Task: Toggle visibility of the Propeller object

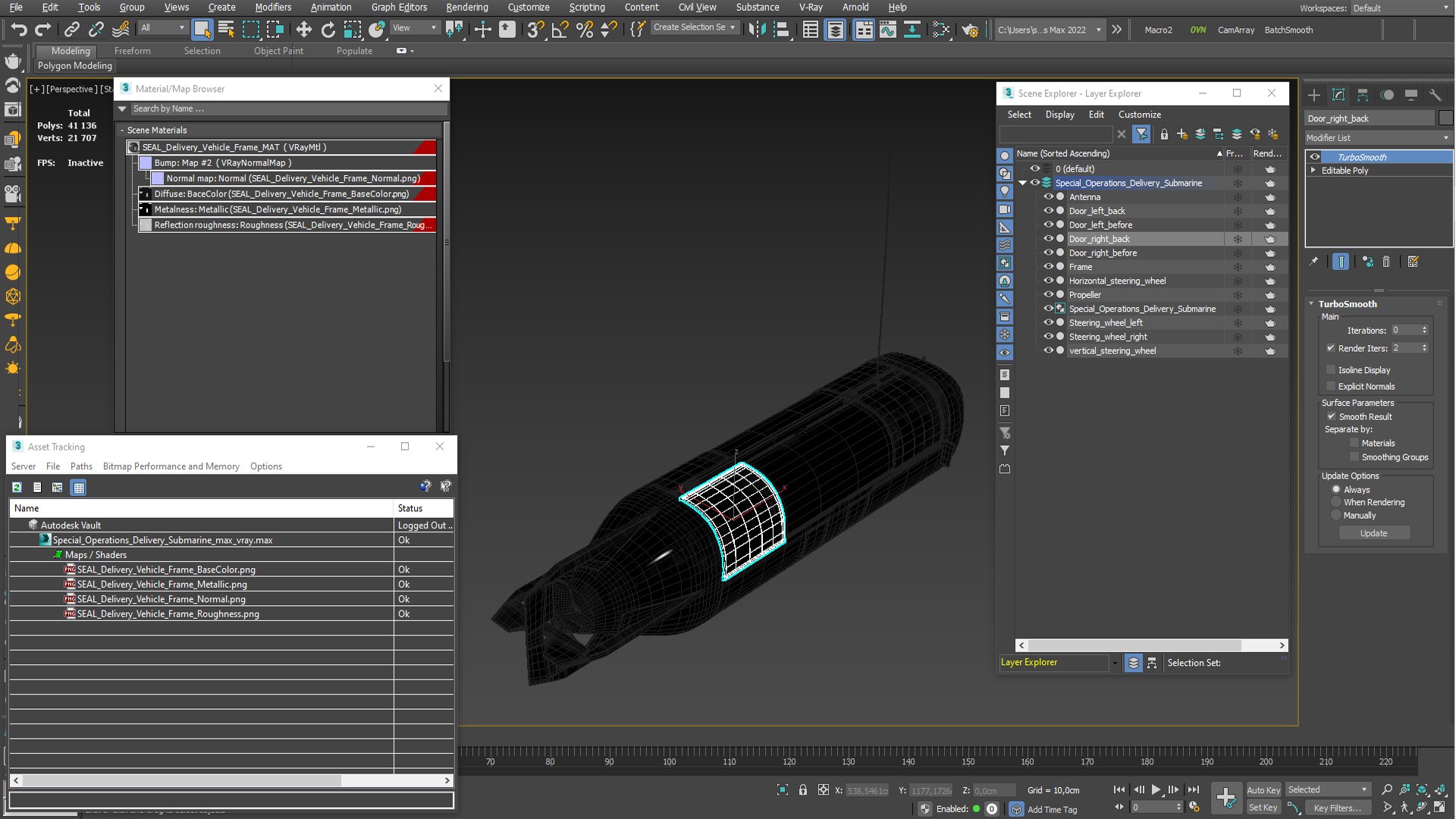Action: click(1049, 295)
